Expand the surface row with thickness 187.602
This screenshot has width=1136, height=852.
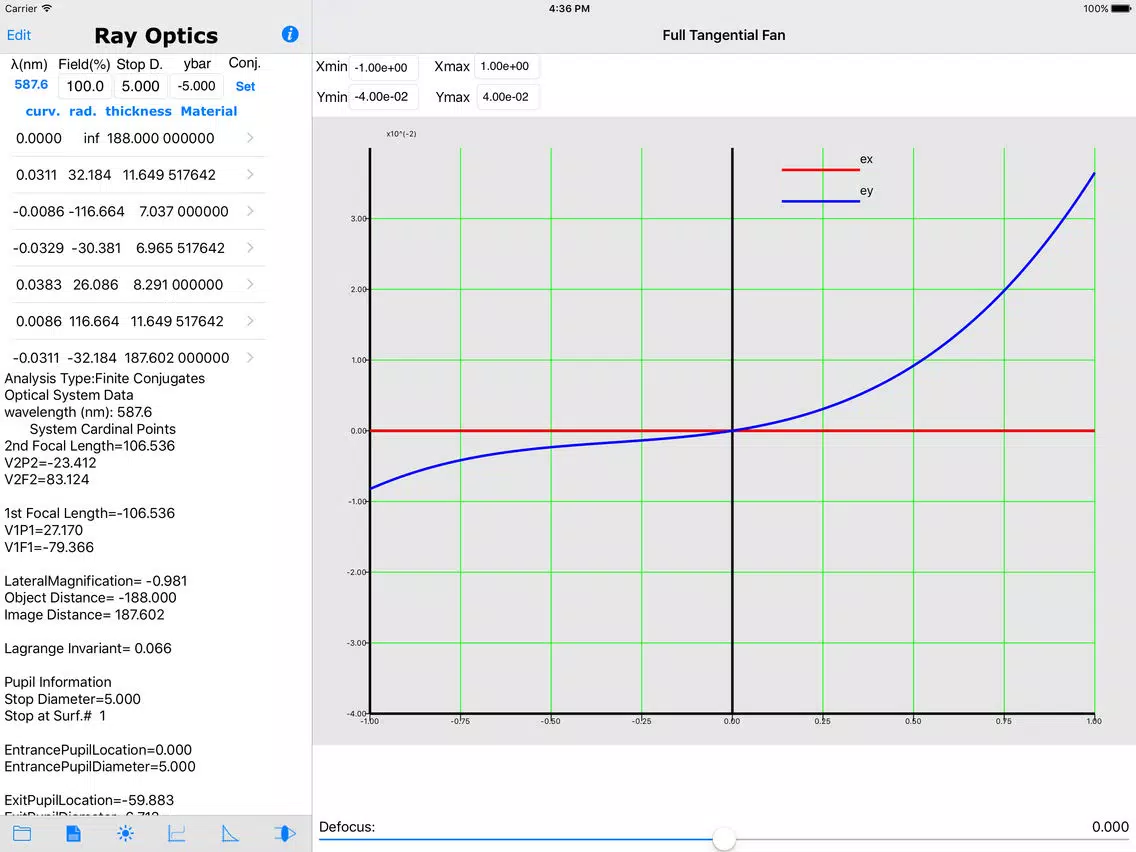[136, 357]
